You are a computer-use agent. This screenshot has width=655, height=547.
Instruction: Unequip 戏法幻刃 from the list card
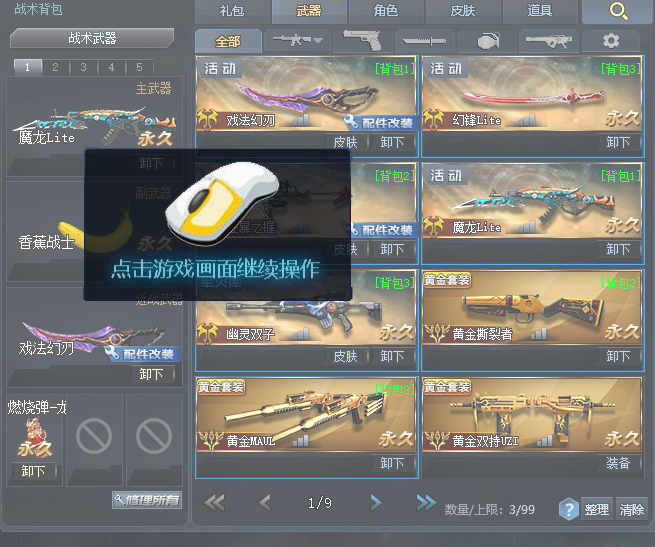pos(392,142)
